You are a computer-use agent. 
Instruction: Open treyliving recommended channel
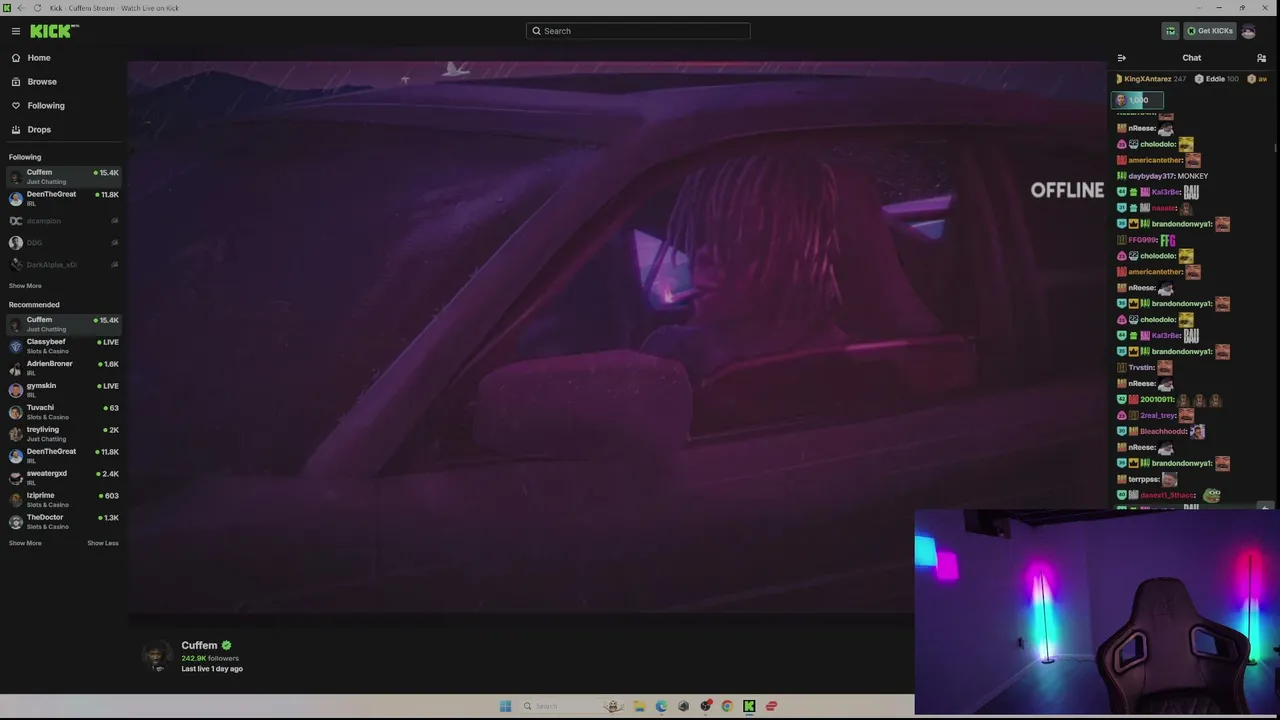click(64, 434)
